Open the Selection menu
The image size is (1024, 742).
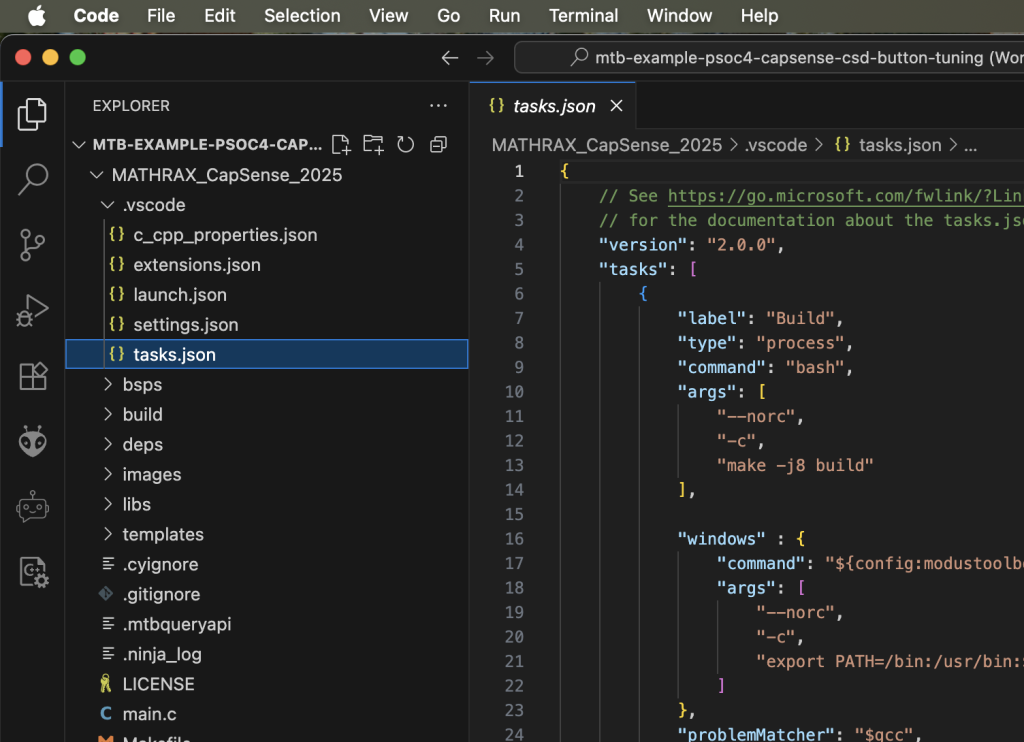point(302,16)
